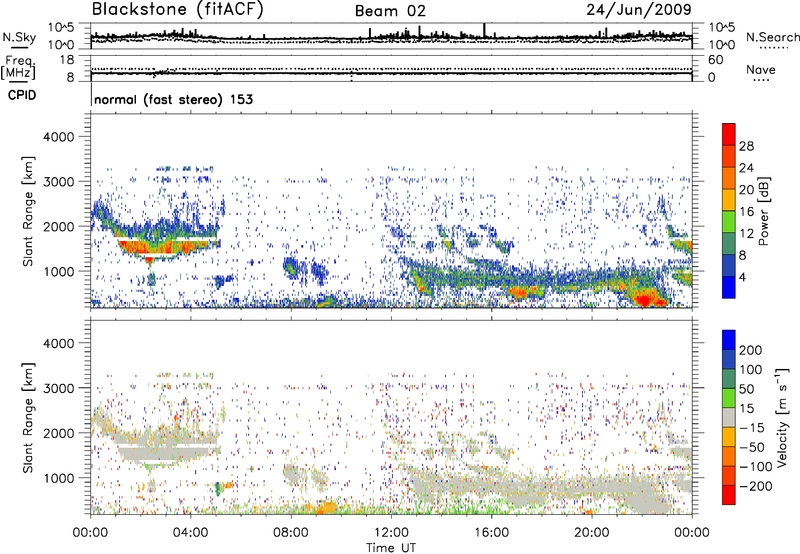Click the 50 label on the Velocity scale
Viewport: 800px width, 554px height.
pyautogui.click(x=746, y=389)
